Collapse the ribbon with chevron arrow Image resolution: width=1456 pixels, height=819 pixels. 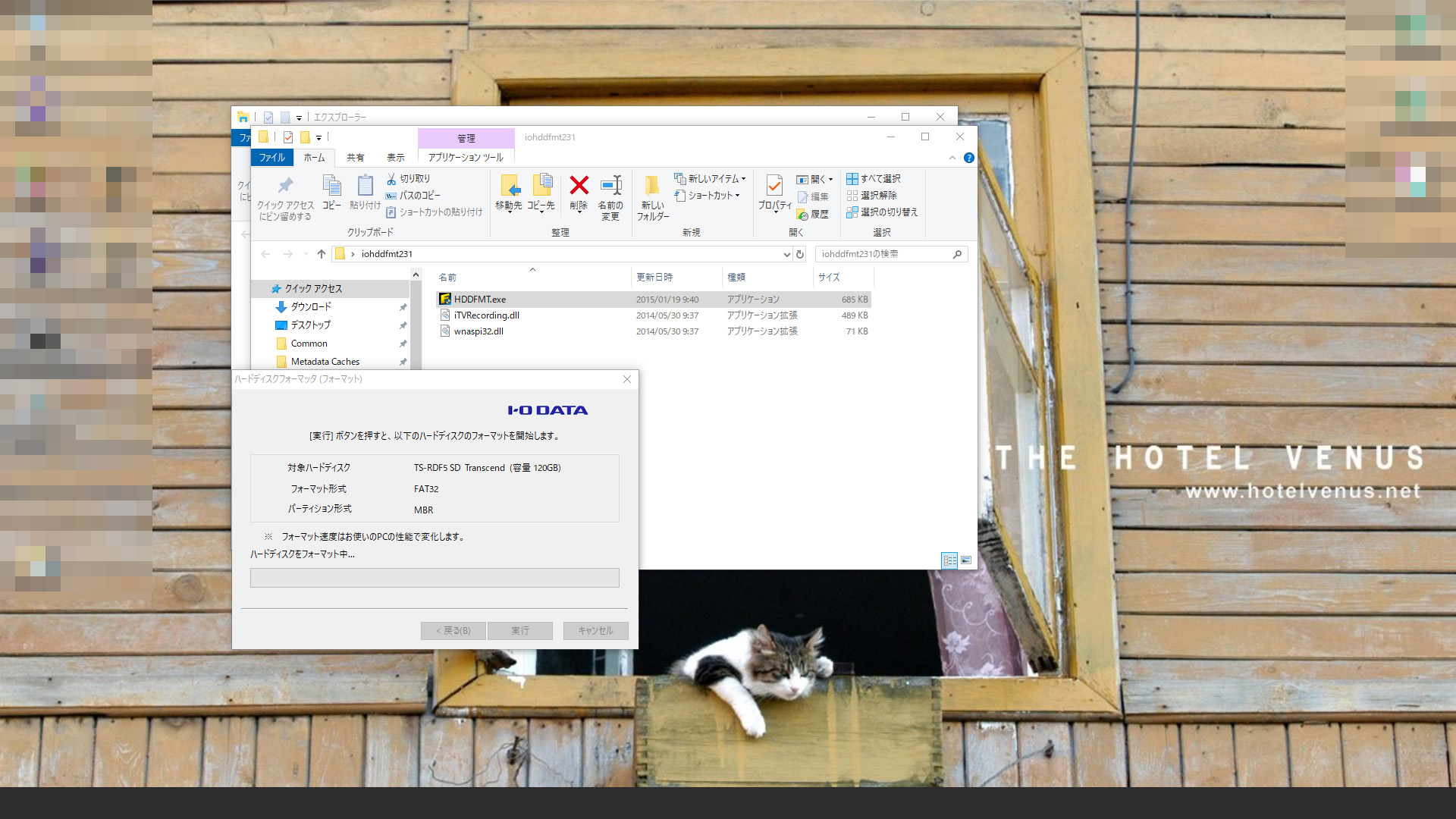(x=952, y=158)
